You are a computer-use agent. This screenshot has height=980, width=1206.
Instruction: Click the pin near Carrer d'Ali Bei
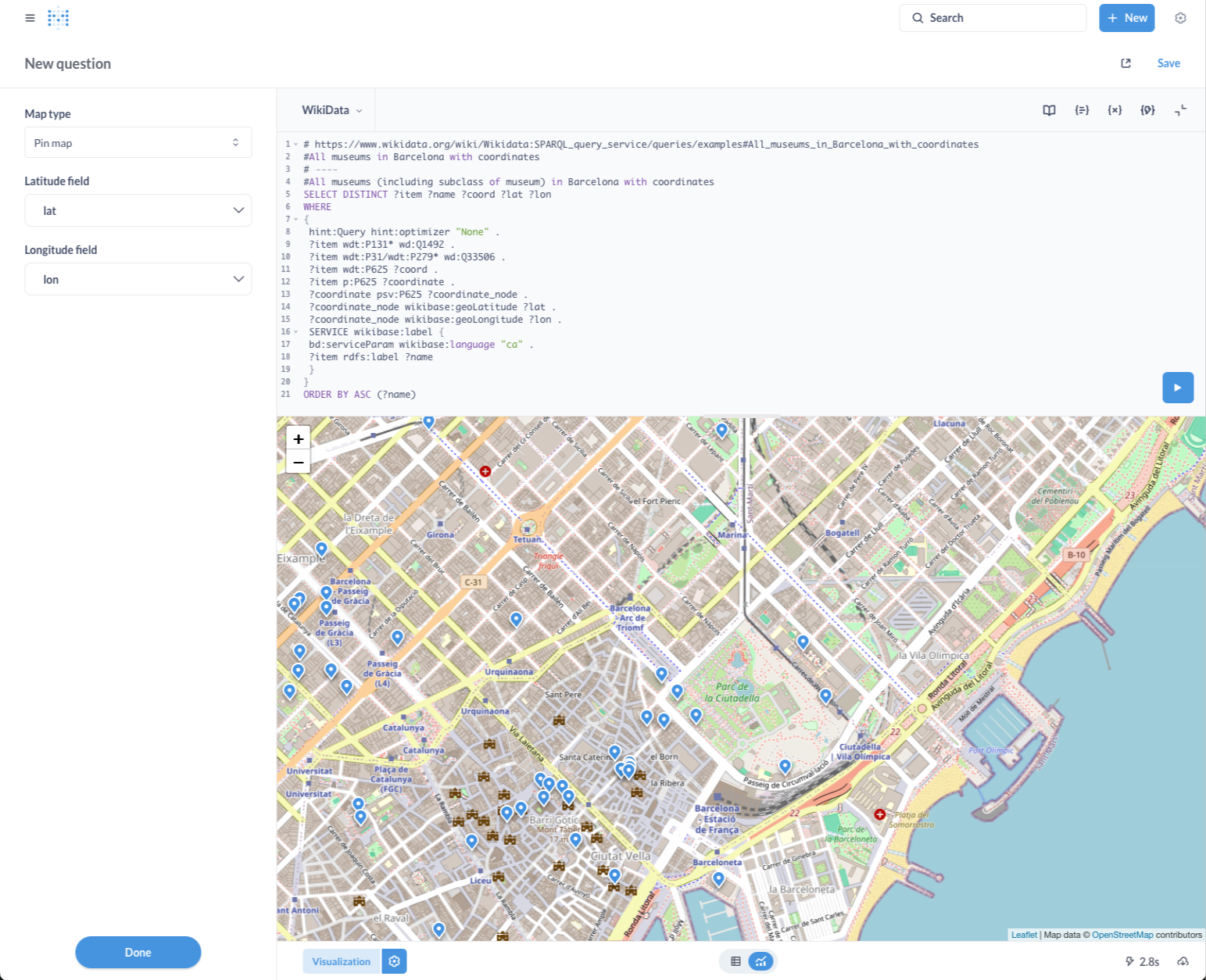[516, 621]
